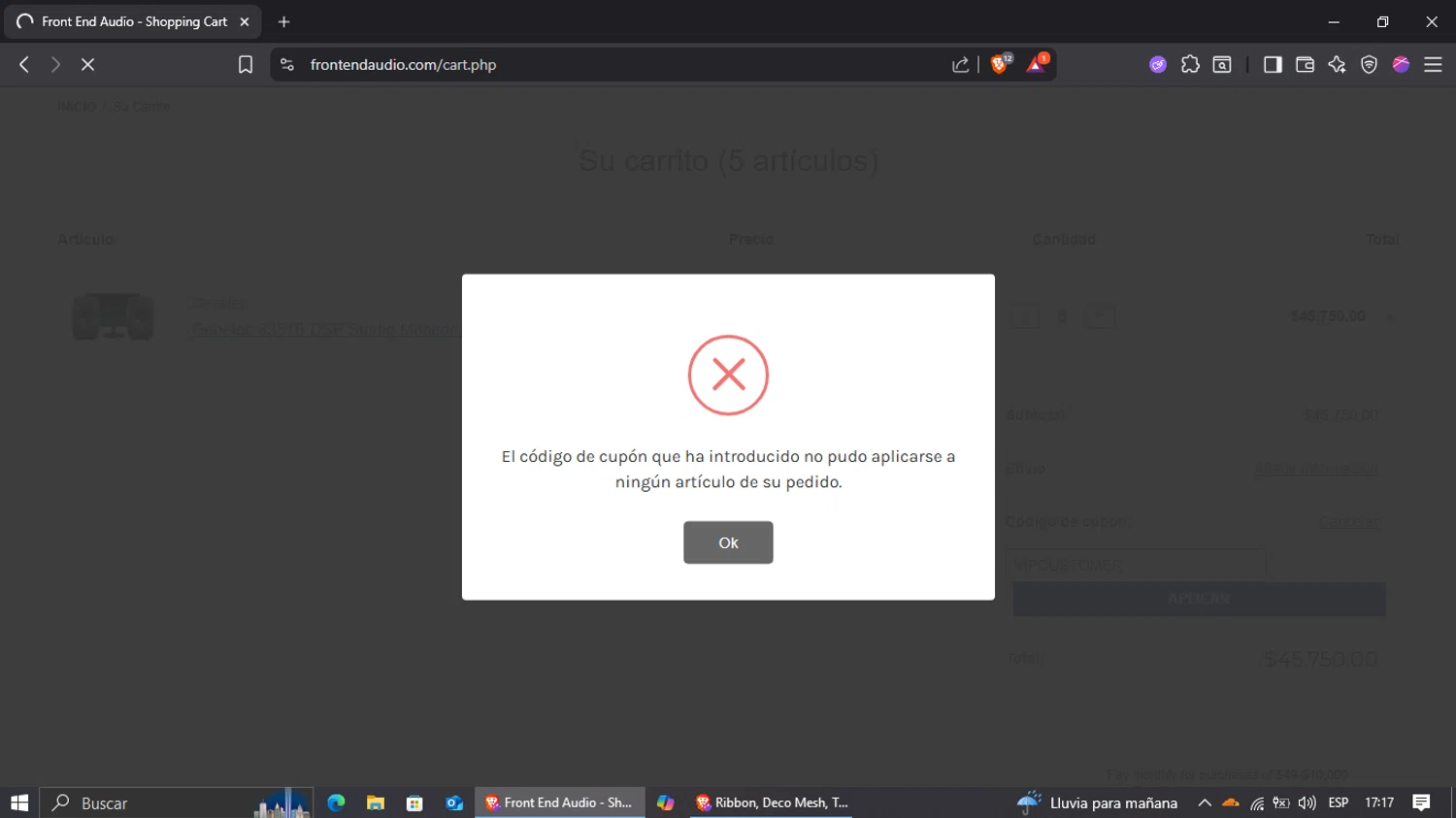Viewport: 1456px width, 818px height.
Task: Launch Microsoft Edge from taskbar
Action: click(x=336, y=802)
